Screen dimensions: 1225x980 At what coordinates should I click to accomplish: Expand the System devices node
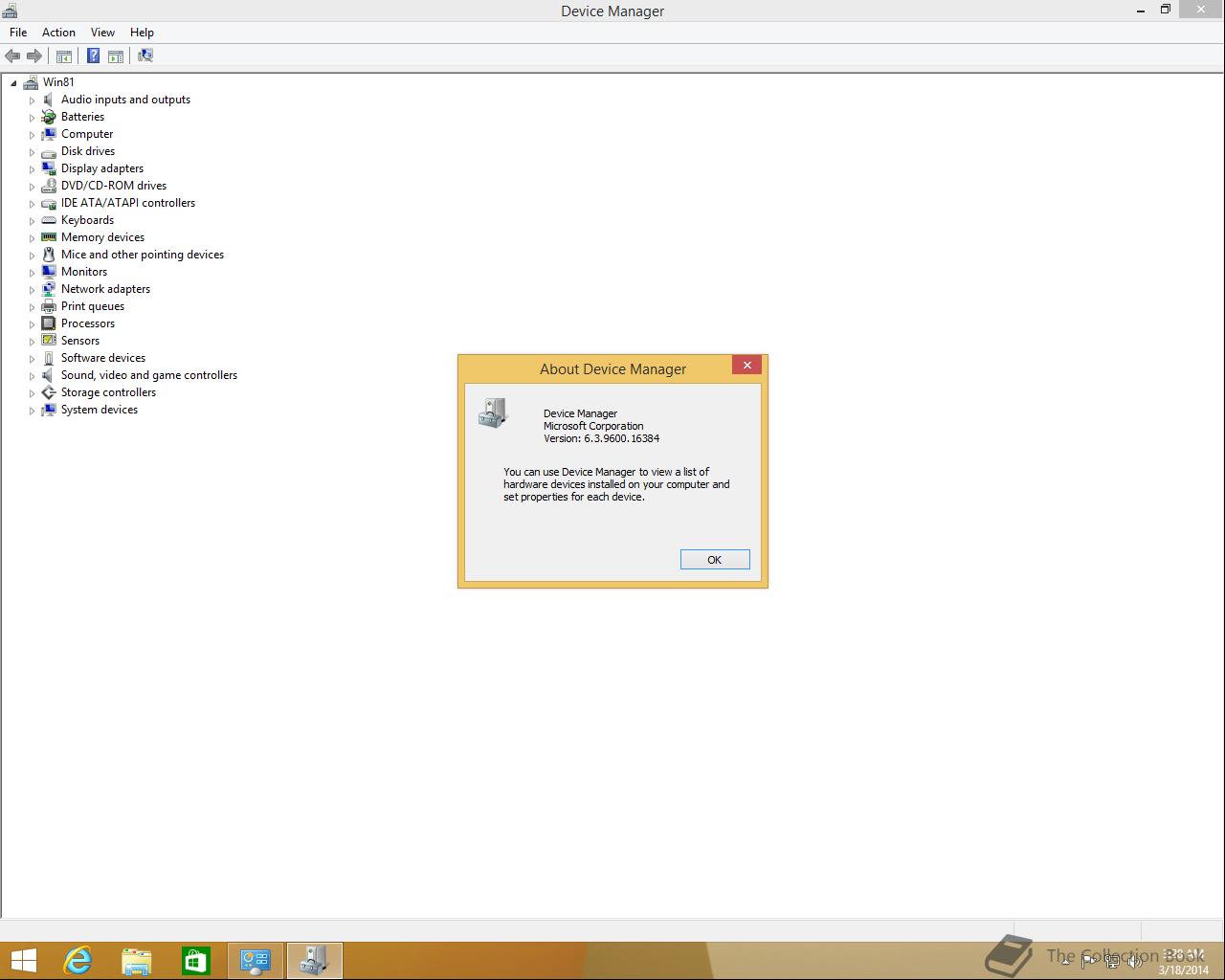coord(32,410)
